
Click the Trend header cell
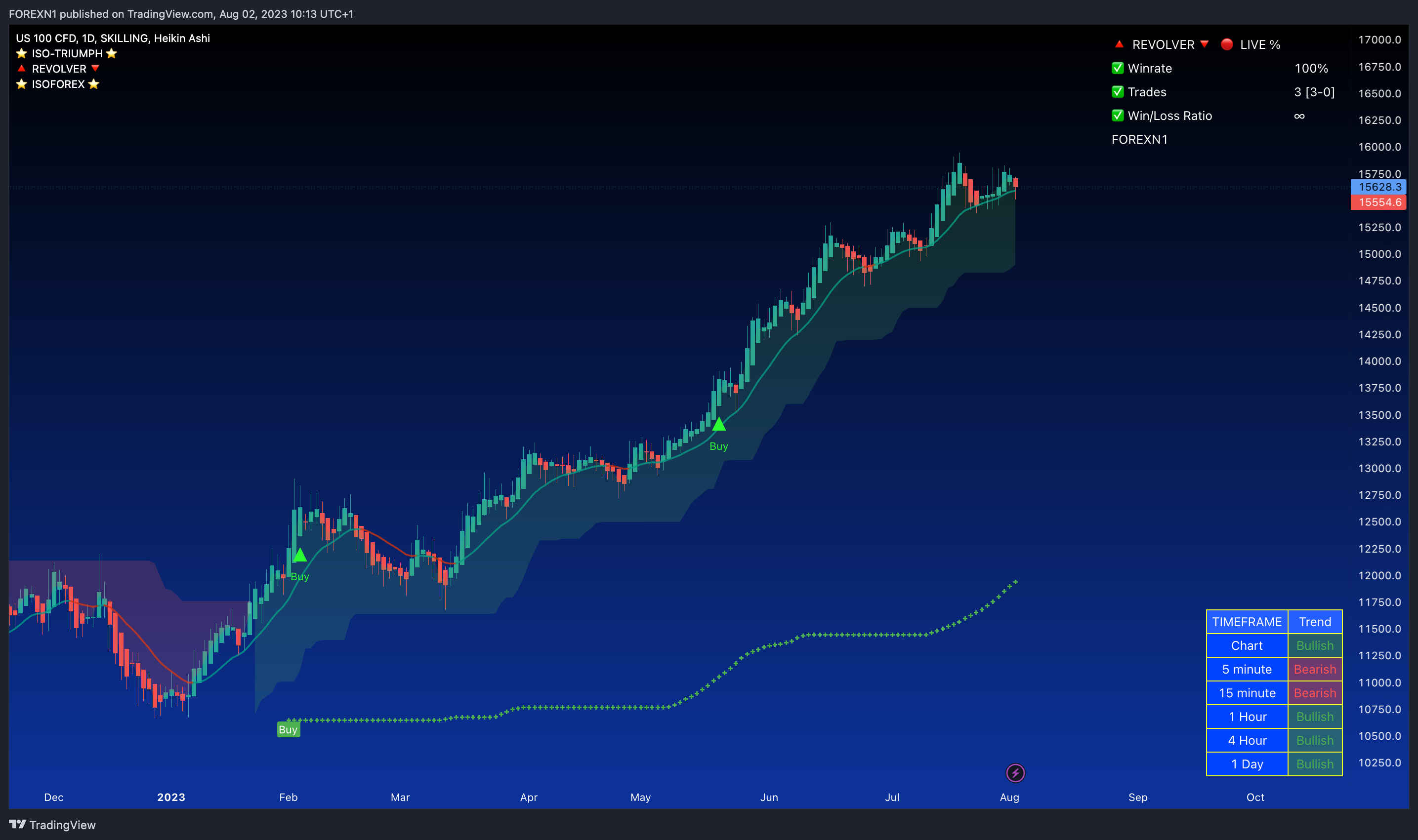point(1315,622)
